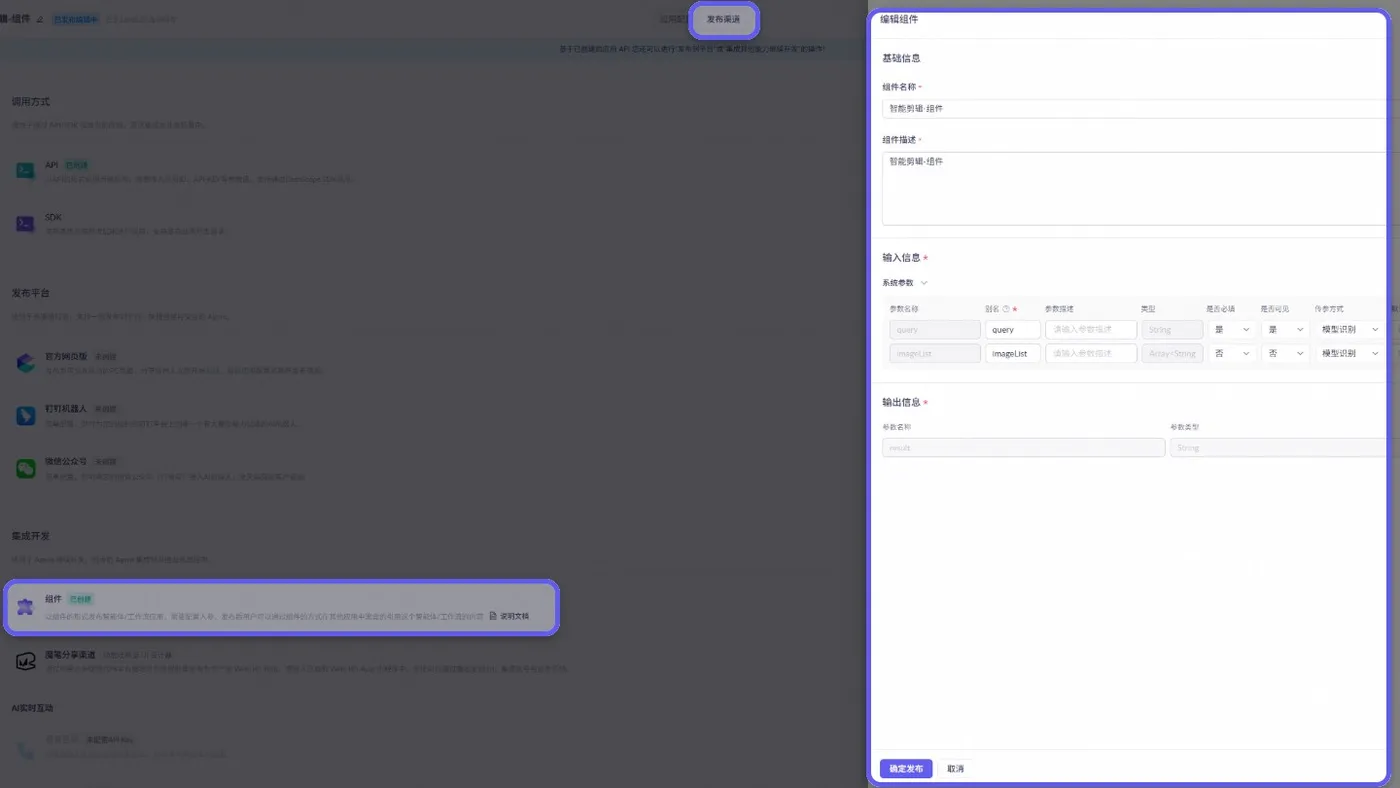
Task: Open 传参方式 dropdown in query row
Action: [x=1350, y=329]
